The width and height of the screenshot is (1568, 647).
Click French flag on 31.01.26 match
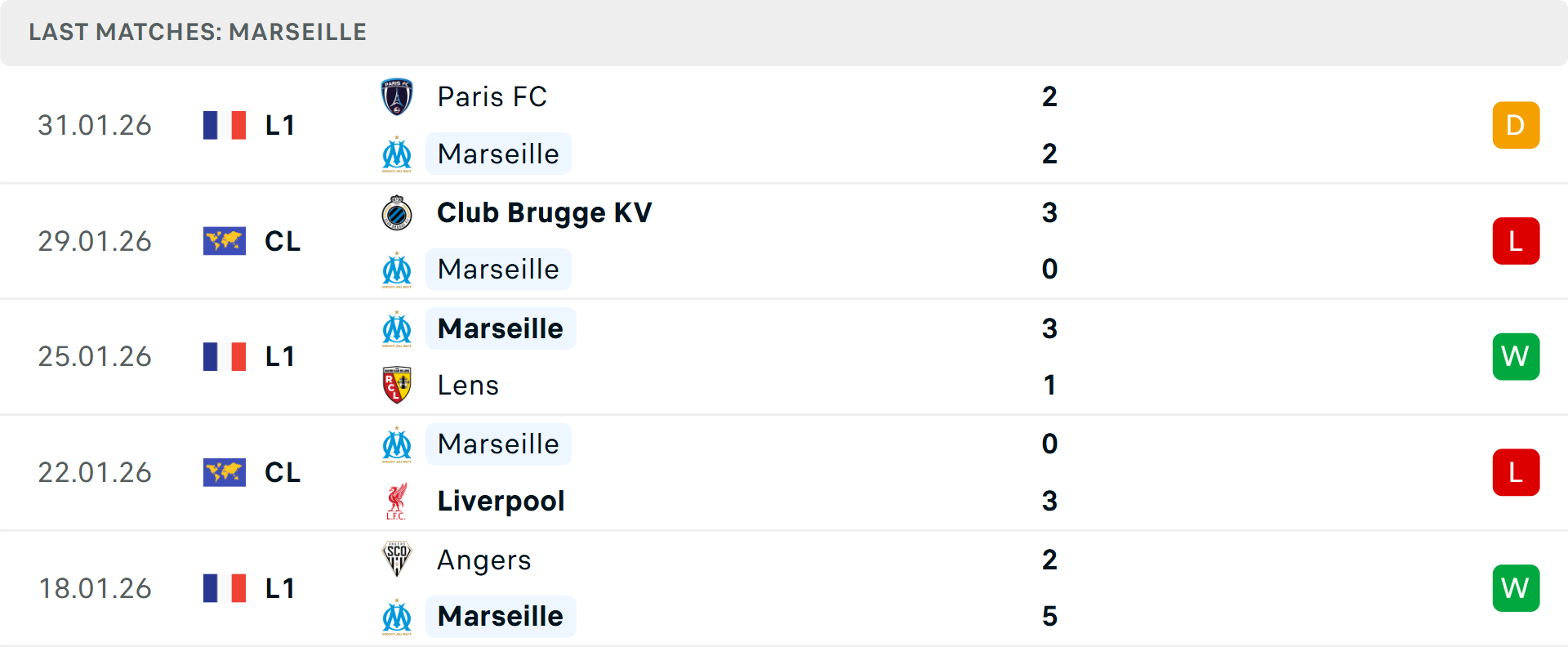(x=225, y=125)
